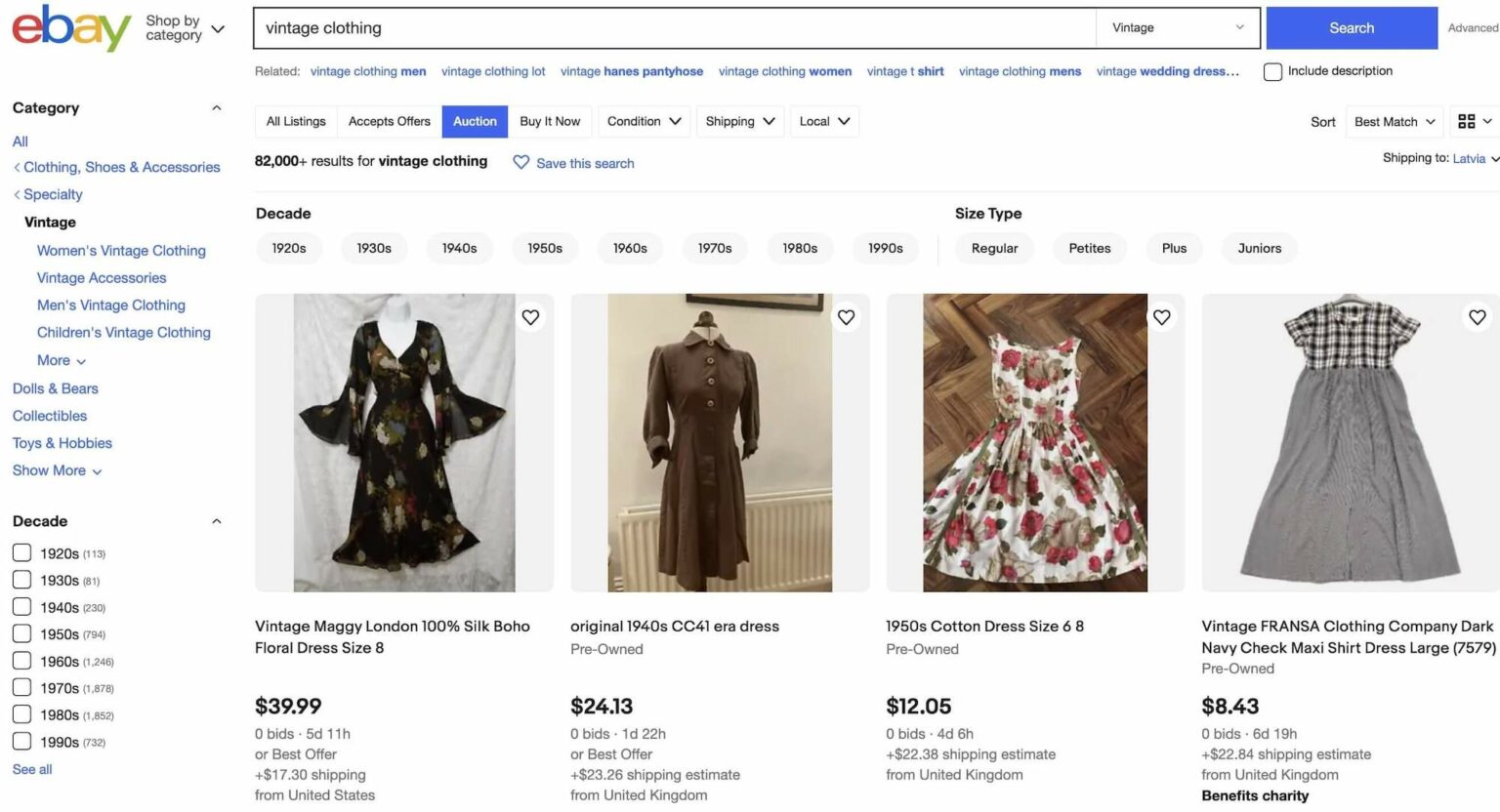Select the Auction tab
Viewport: 1500px width, 812px height.
coord(475,121)
